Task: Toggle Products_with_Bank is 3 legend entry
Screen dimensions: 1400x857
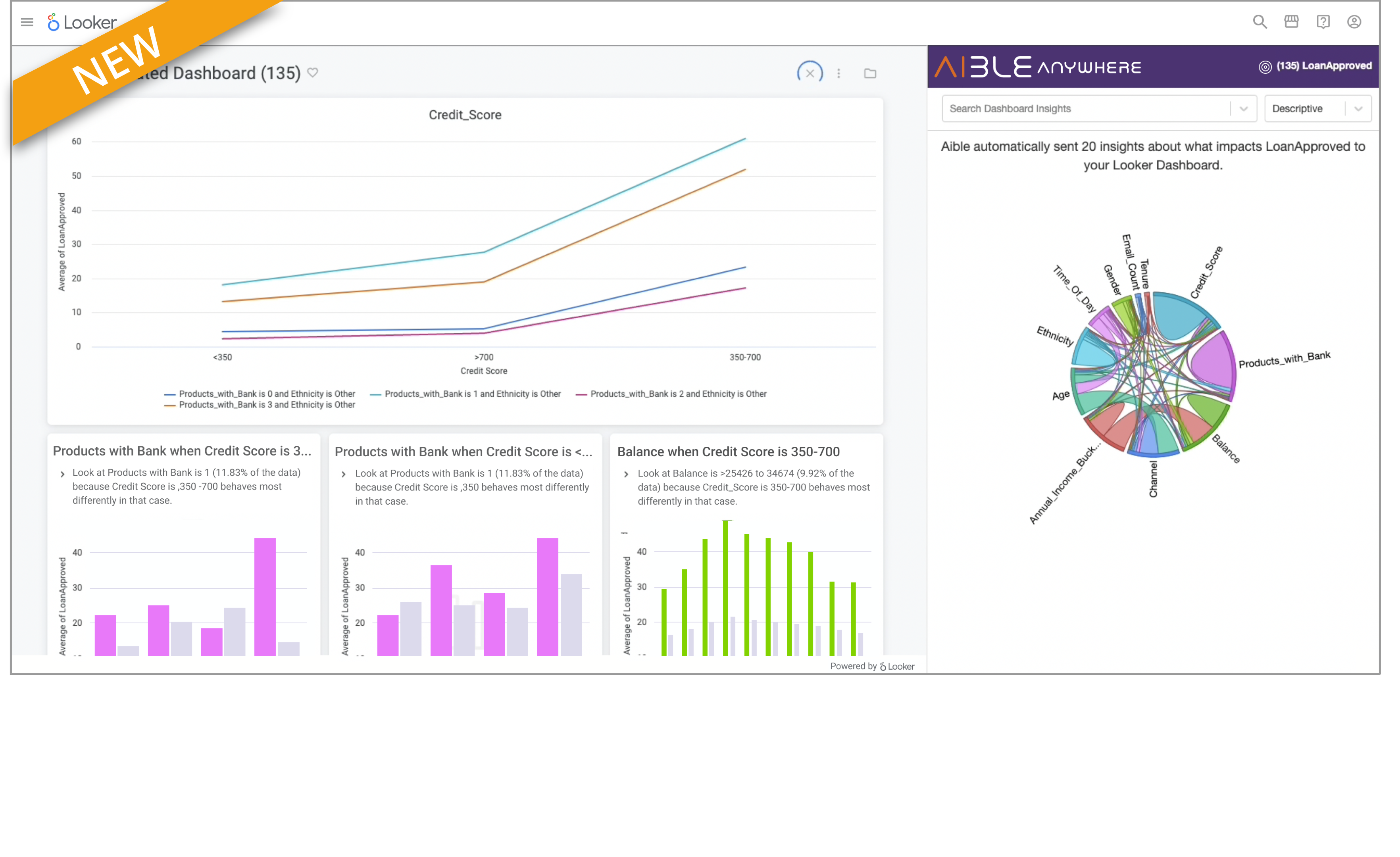Action: pos(260,404)
